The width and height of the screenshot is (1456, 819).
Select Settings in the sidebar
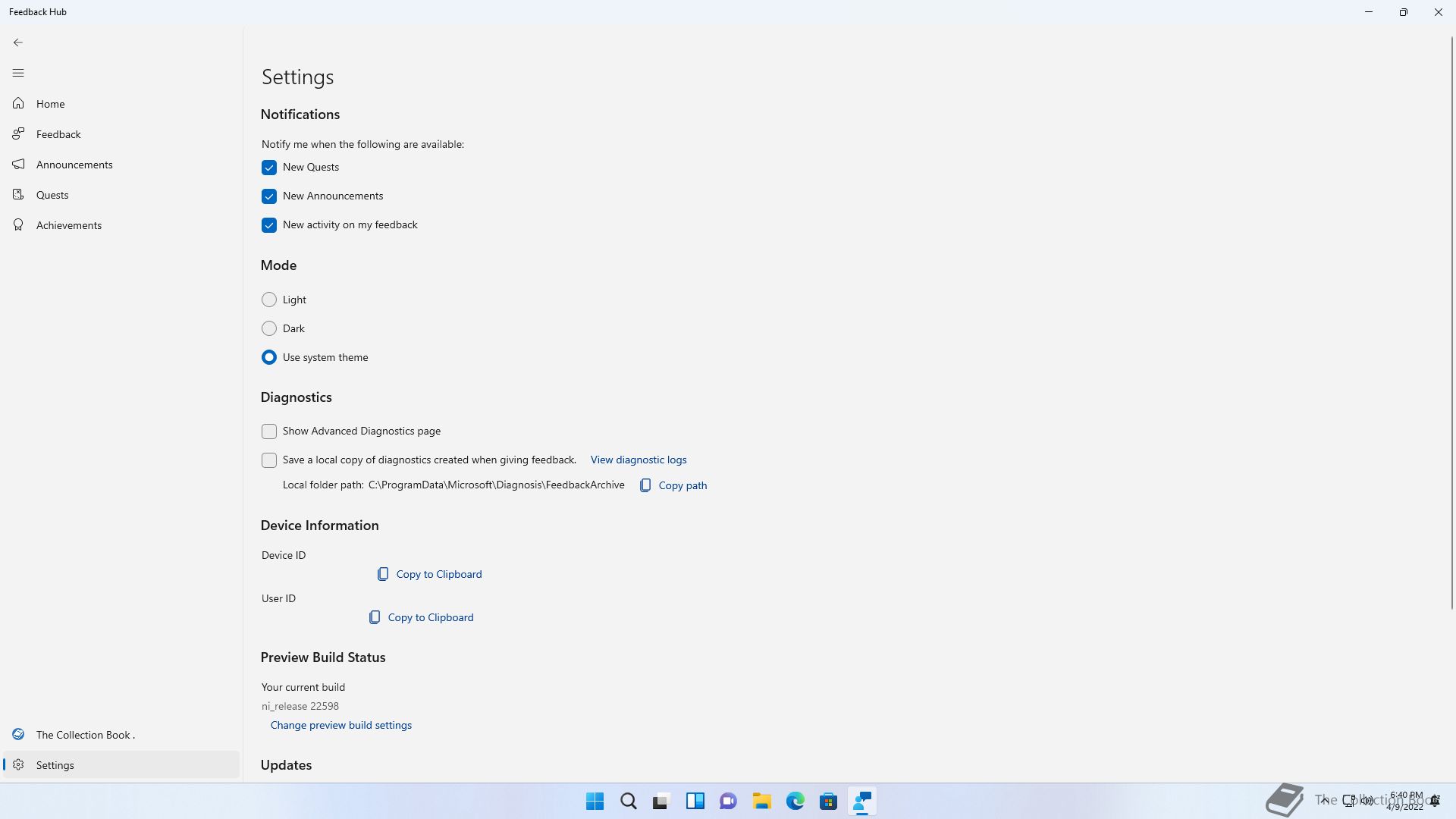[121, 765]
